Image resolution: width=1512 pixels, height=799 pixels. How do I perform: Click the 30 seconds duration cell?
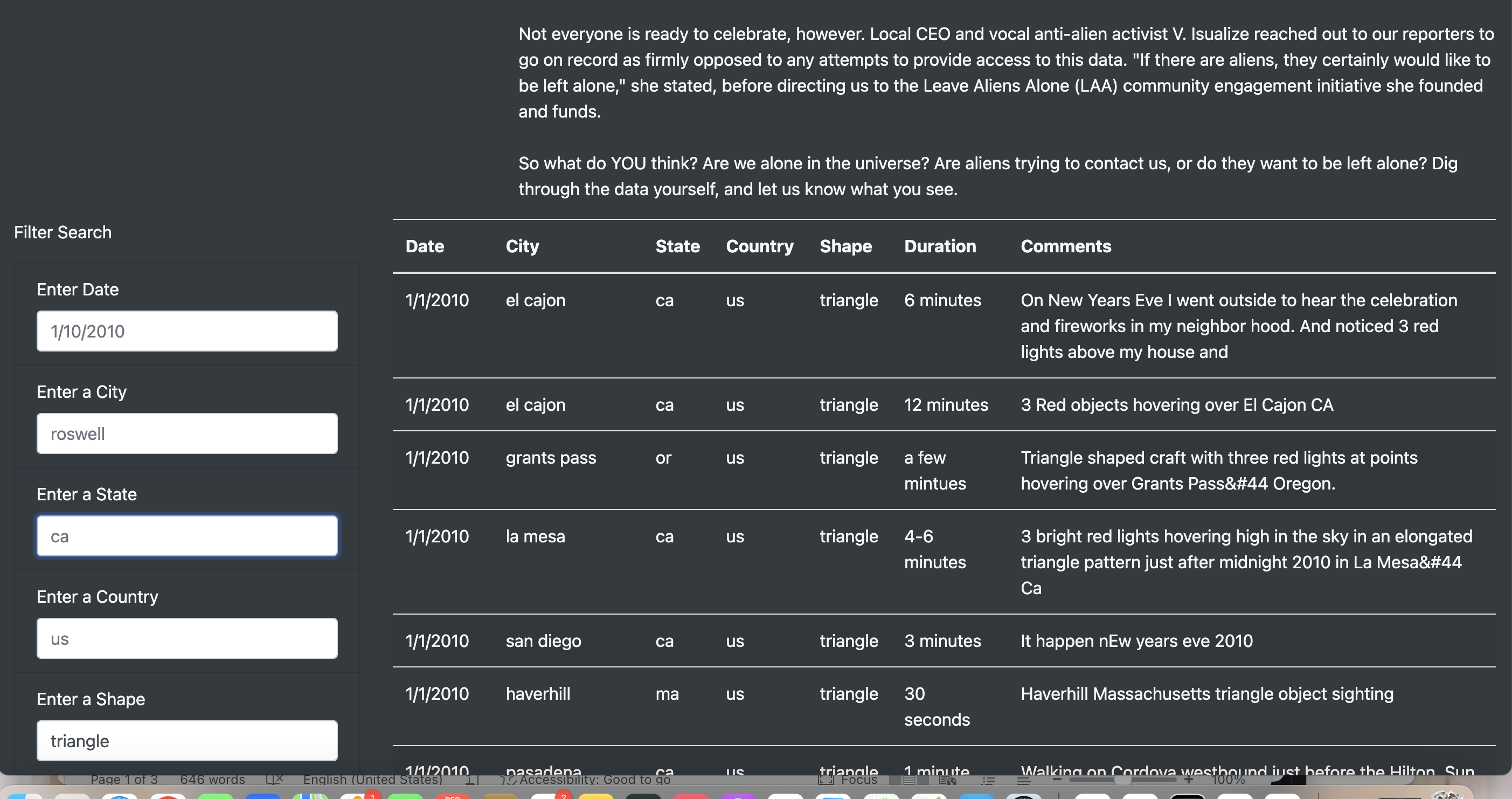(938, 706)
